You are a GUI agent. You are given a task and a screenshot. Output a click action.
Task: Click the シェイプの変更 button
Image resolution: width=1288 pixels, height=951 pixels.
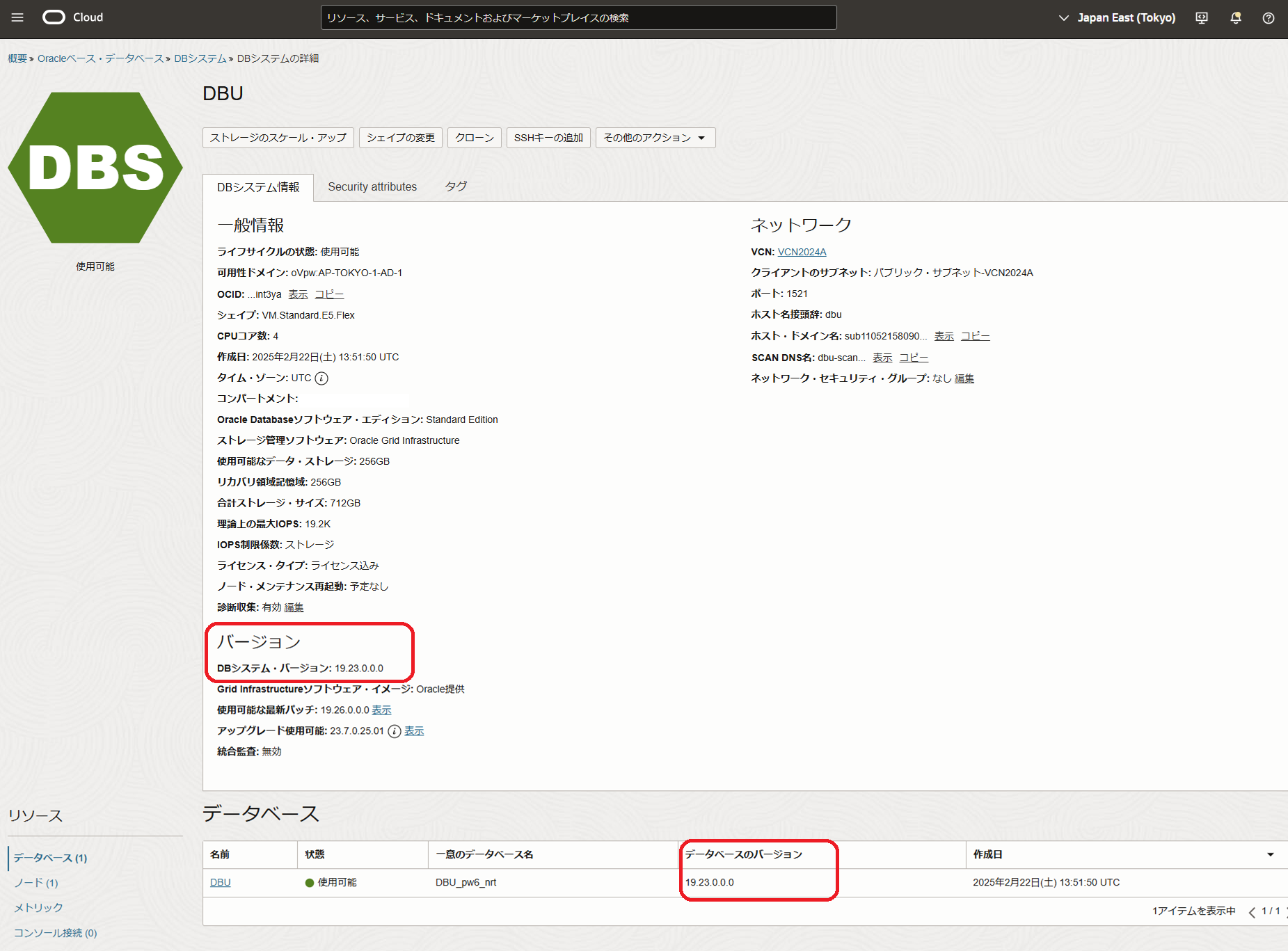pyautogui.click(x=401, y=138)
